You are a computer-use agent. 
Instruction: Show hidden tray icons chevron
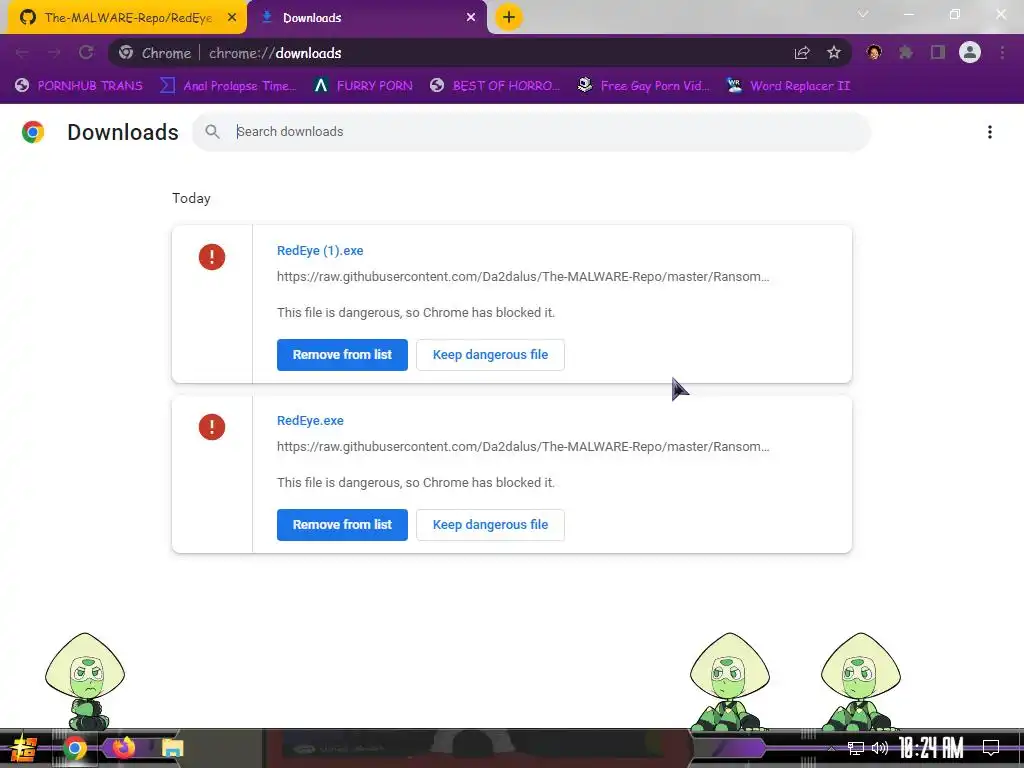pos(831,748)
